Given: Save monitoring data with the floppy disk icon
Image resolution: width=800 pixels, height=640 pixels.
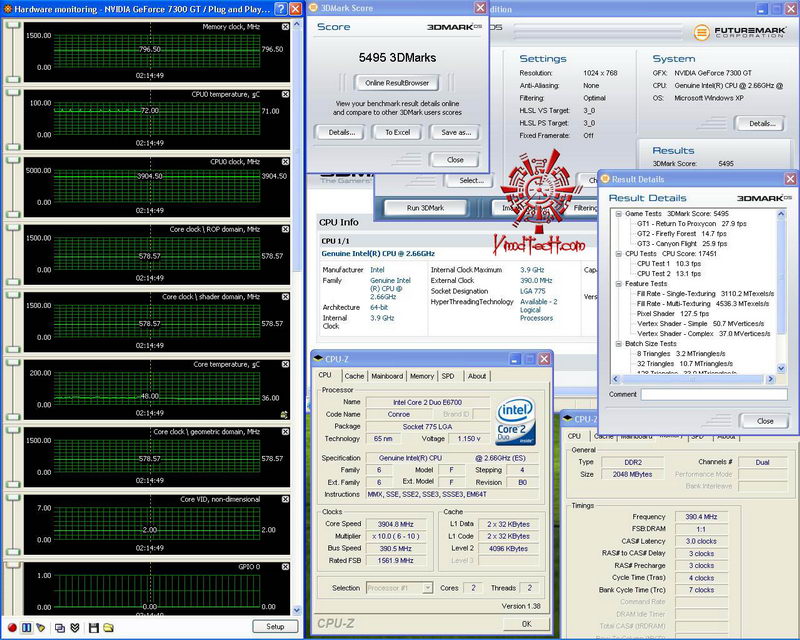Looking at the screenshot, I should (x=93, y=627).
